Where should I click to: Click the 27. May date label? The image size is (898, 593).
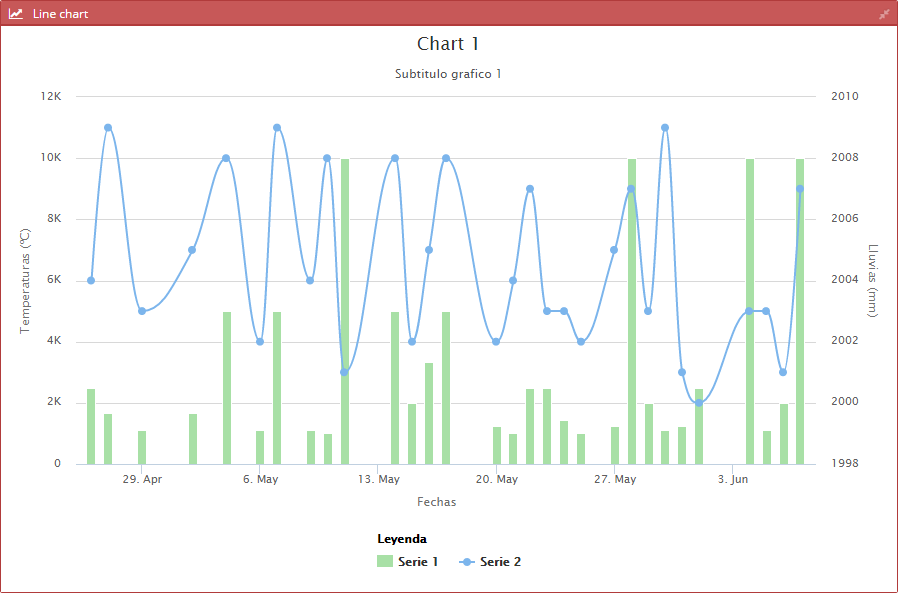pos(615,479)
